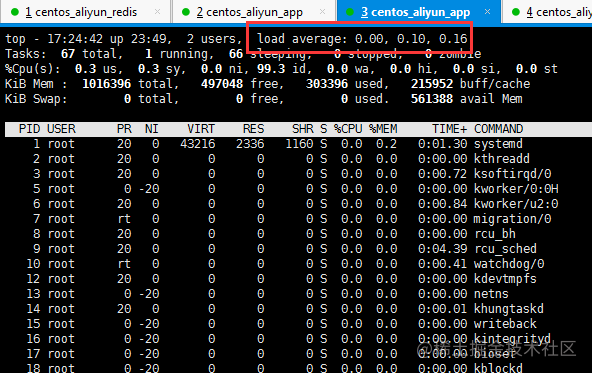
Task: Select the active 3 centos_aliyun_app tab
Action: [x=418, y=12]
